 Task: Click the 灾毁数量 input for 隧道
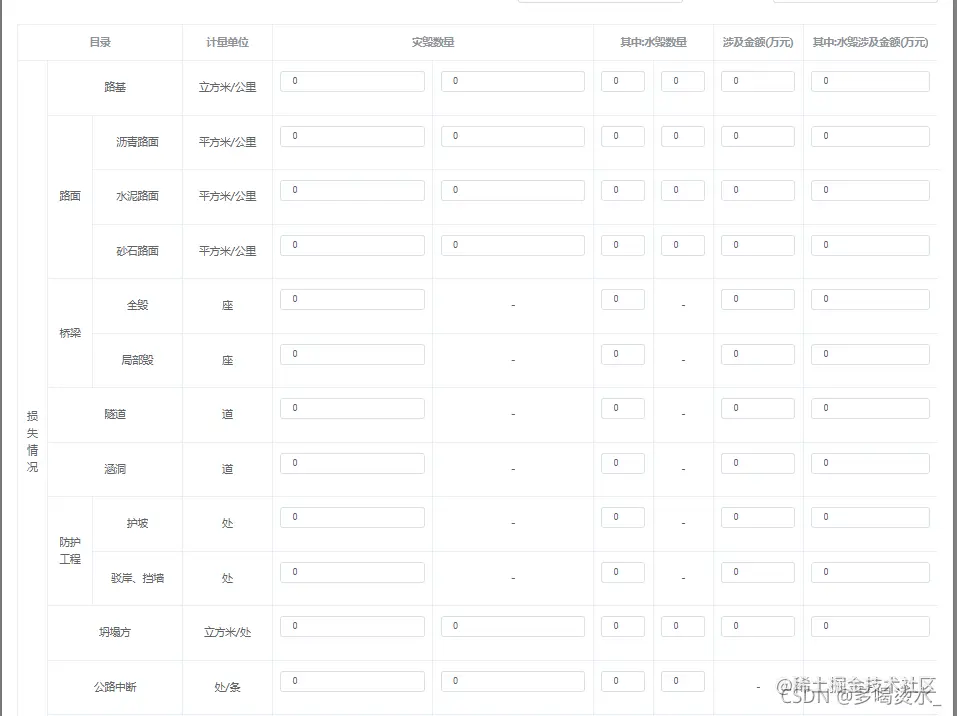tap(352, 408)
